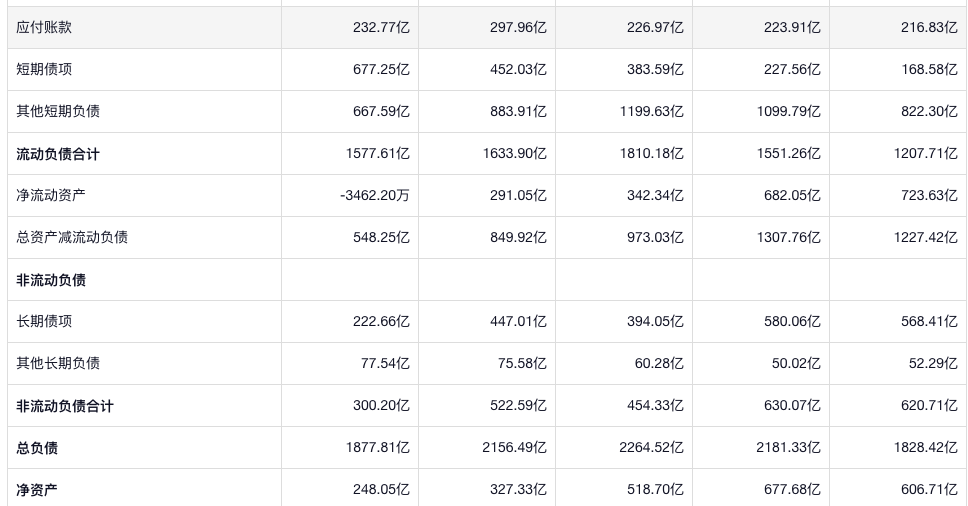
Task: Select the 非流动负债合计 row heading
Action: (x=65, y=406)
